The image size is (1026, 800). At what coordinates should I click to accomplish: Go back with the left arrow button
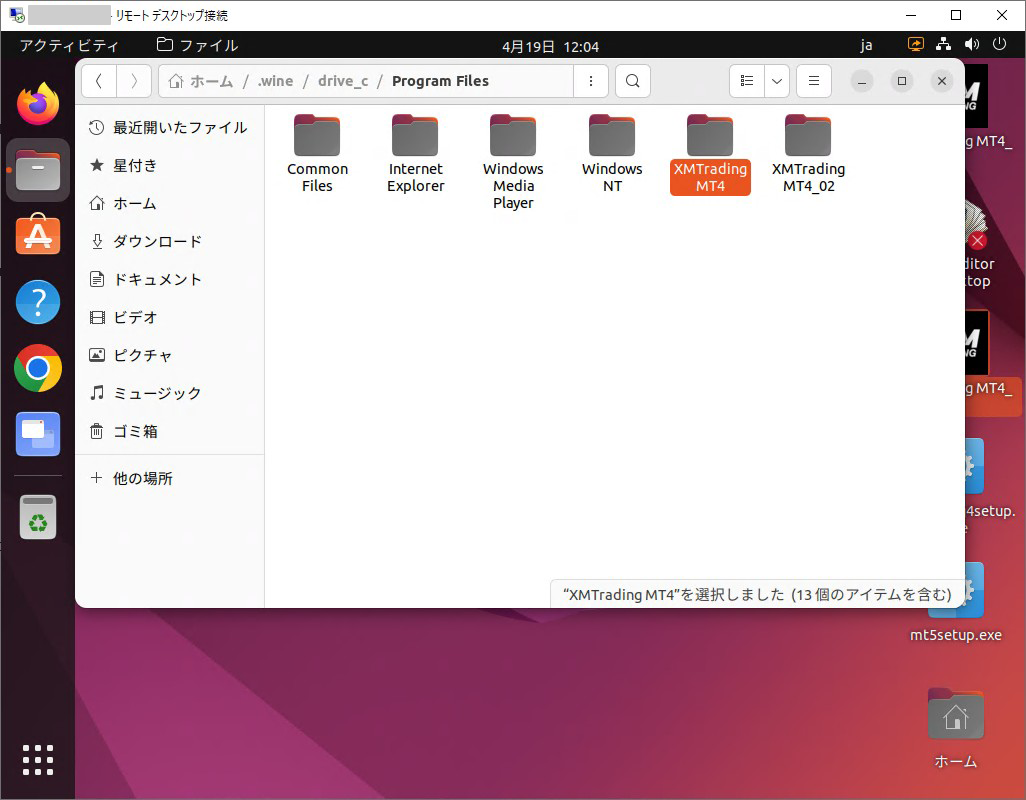(98, 81)
